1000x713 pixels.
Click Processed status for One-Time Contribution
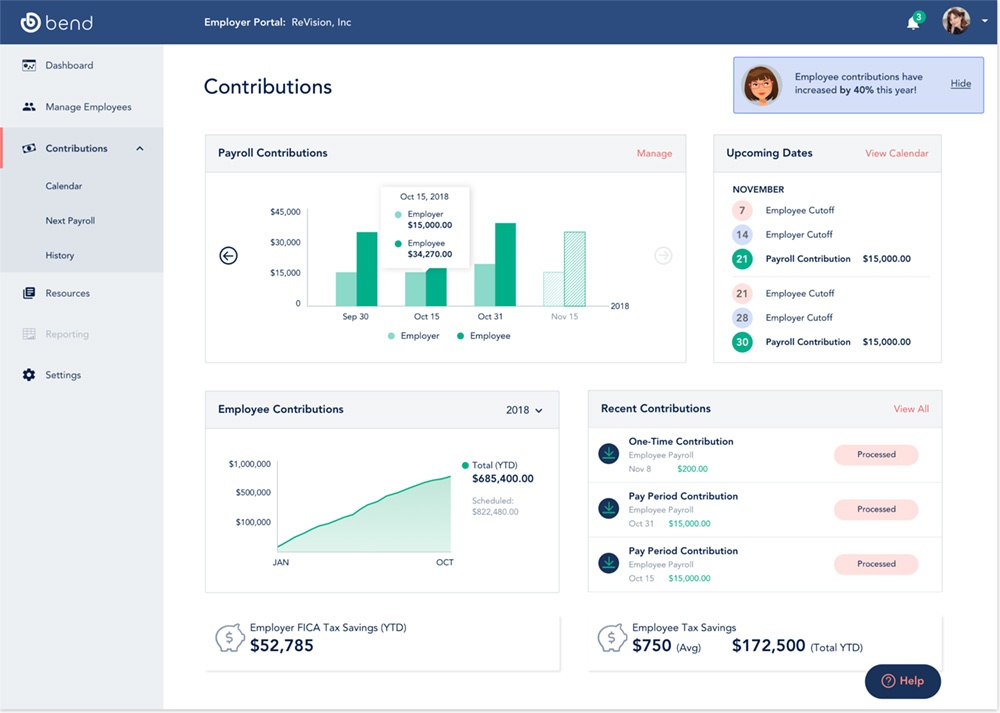point(876,455)
